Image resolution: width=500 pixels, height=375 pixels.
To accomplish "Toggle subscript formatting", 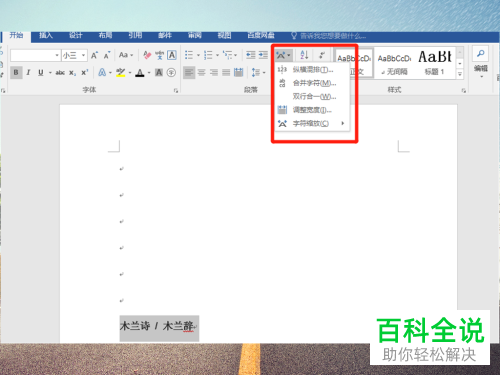I will pos(72,72).
